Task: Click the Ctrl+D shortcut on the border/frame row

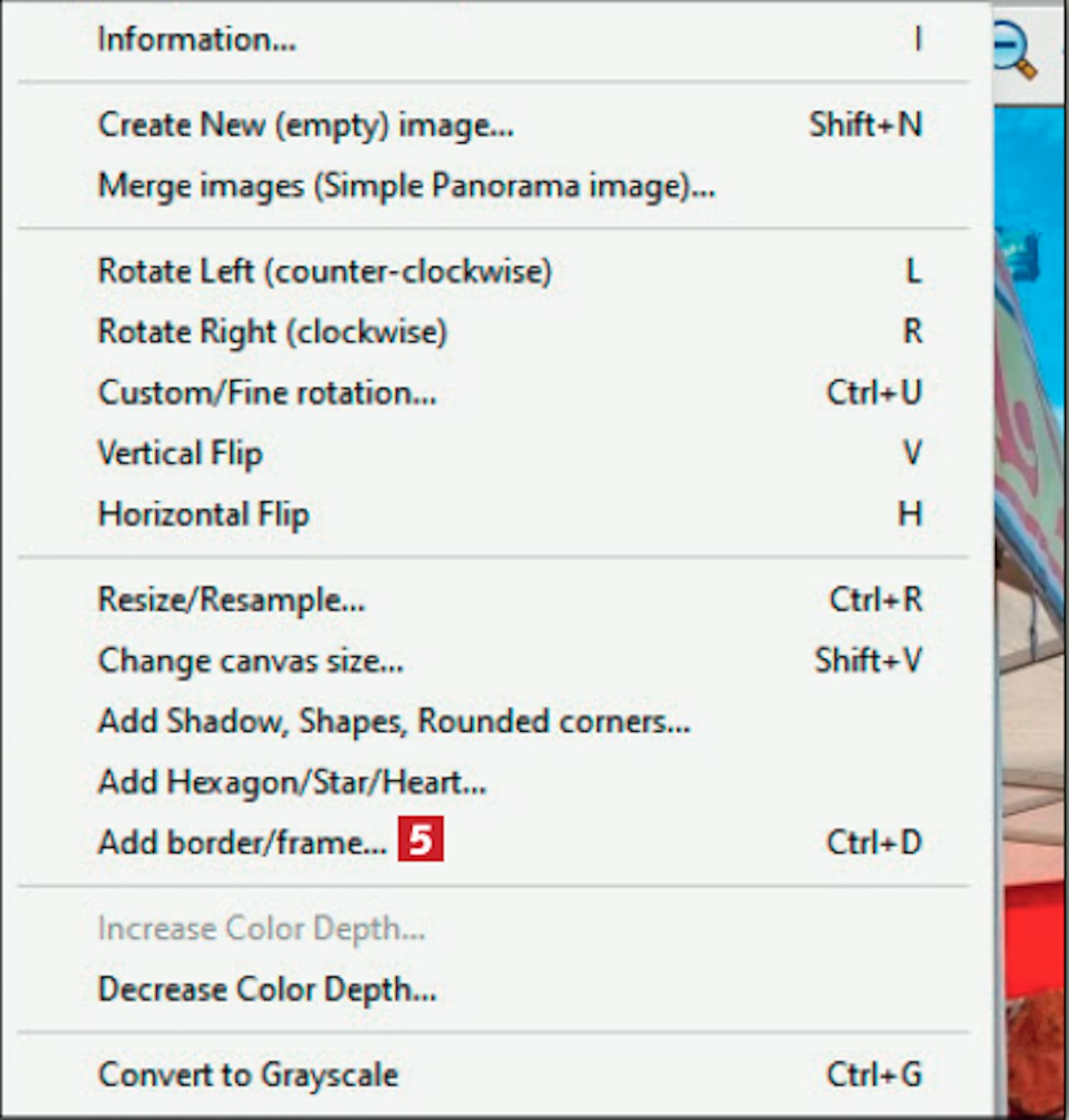Action: point(874,843)
